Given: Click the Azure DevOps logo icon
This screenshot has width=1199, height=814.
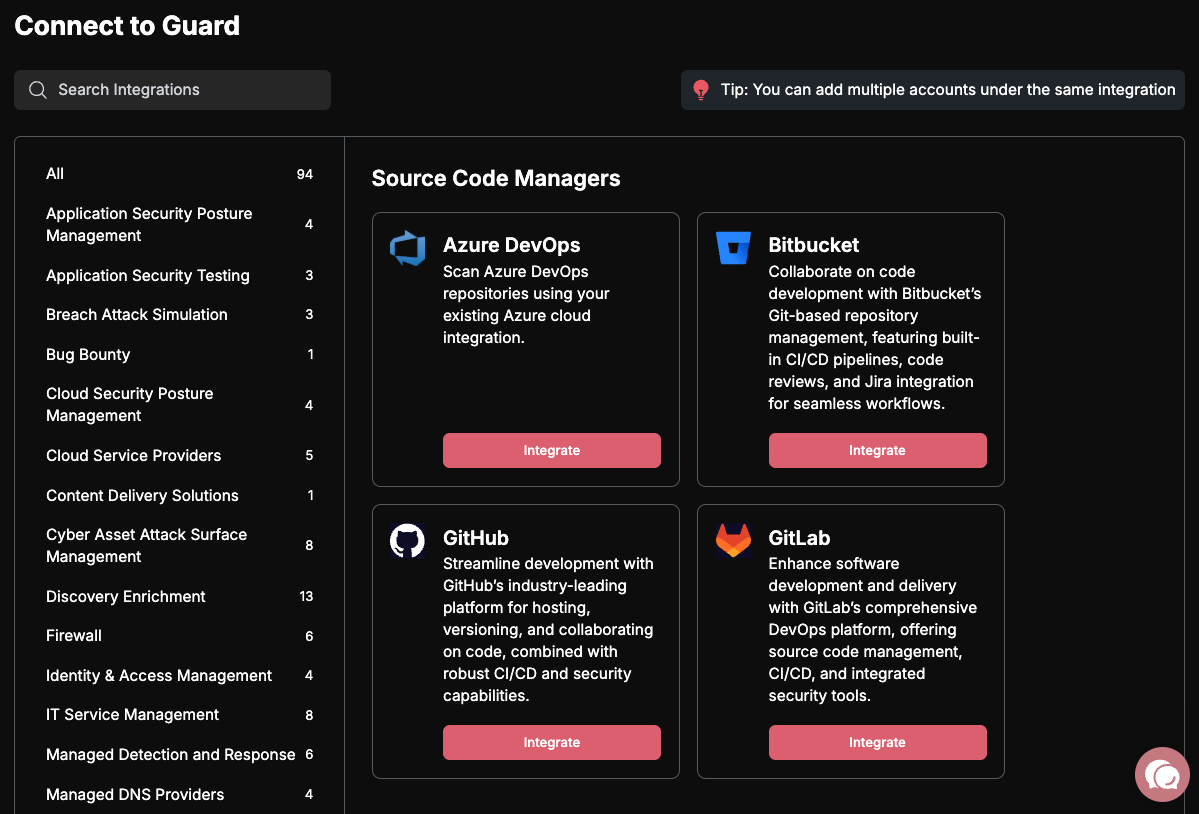Looking at the screenshot, I should click(408, 248).
